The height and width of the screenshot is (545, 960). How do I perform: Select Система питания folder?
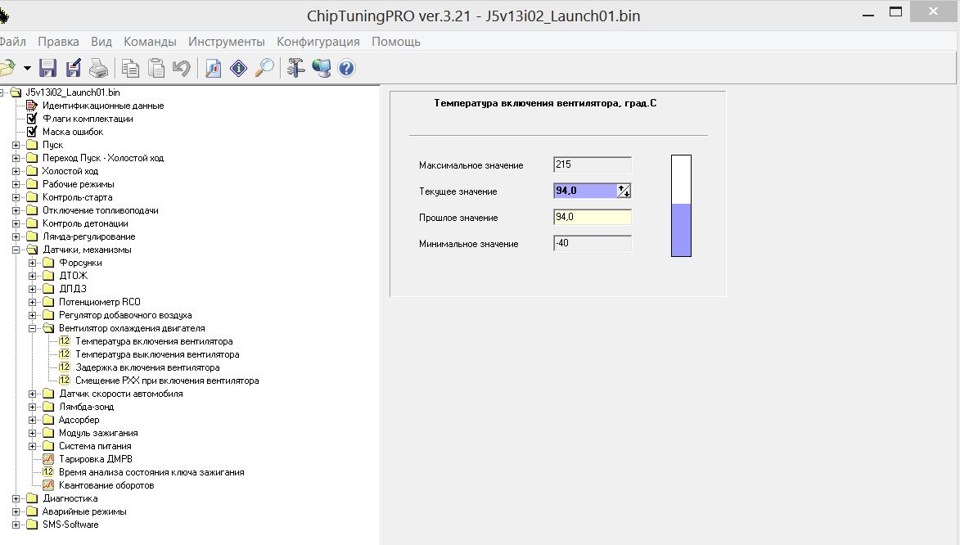pyautogui.click(x=95, y=446)
